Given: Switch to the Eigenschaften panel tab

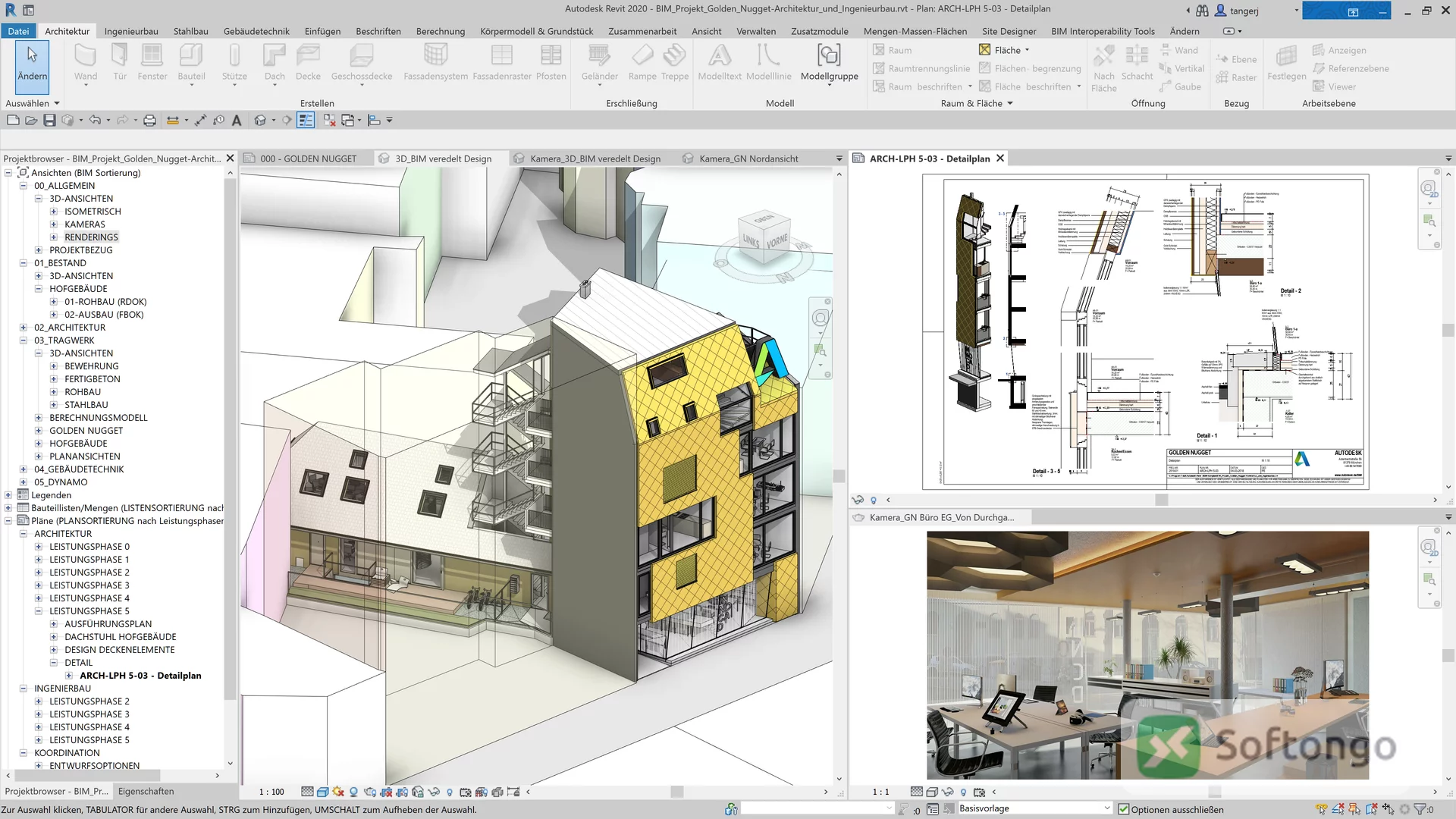Looking at the screenshot, I should click(x=146, y=791).
